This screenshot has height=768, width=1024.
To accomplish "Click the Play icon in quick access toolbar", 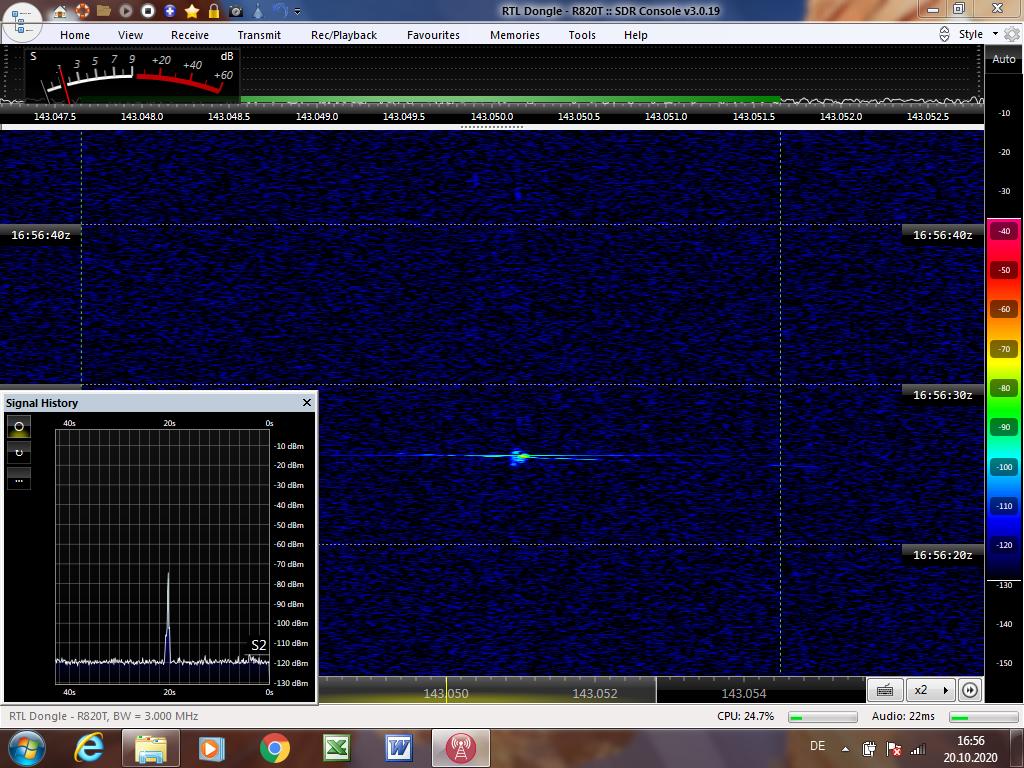I will 126,10.
